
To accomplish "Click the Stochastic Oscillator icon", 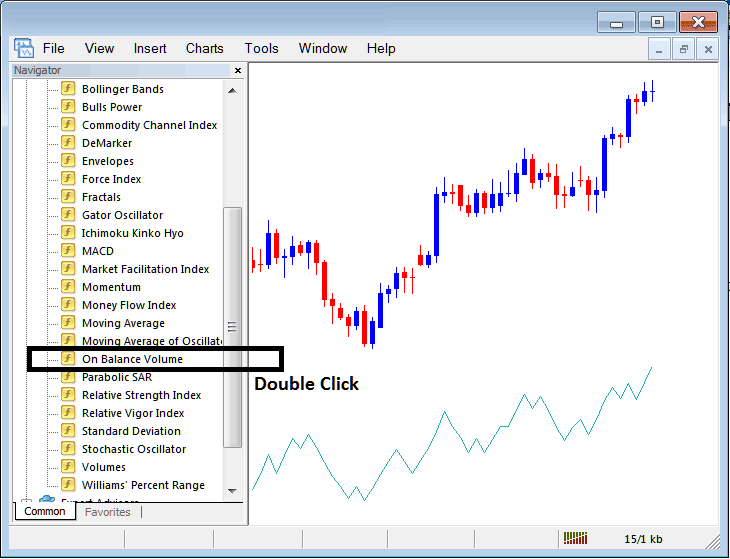I will point(68,449).
